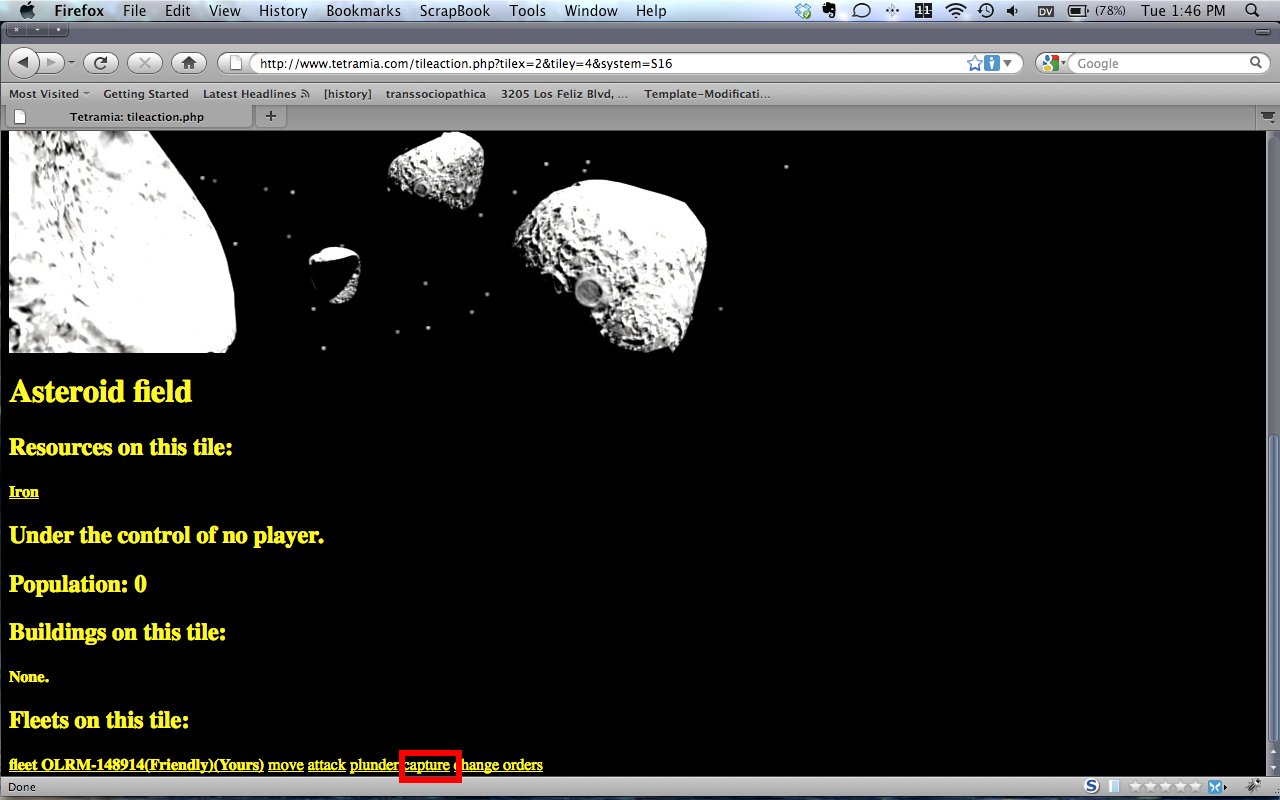Click the fleet's plunder link

coord(373,765)
